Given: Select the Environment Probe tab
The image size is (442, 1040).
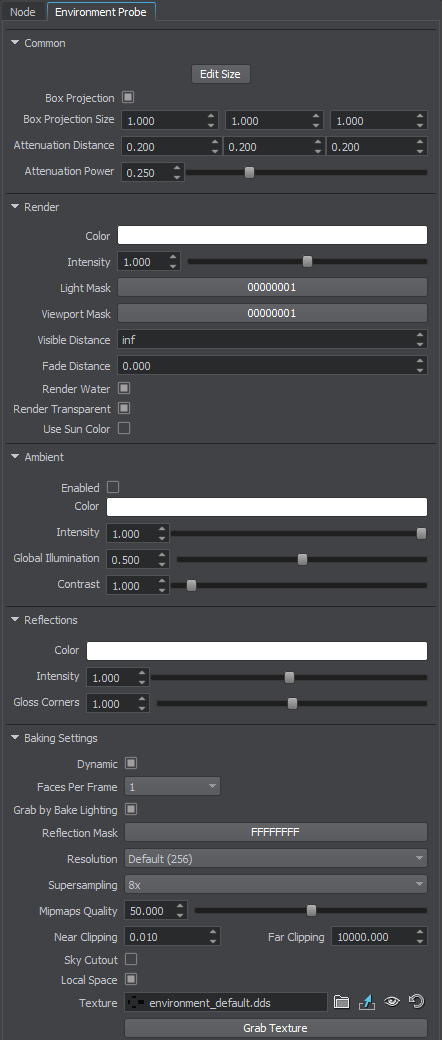Looking at the screenshot, I should [101, 12].
